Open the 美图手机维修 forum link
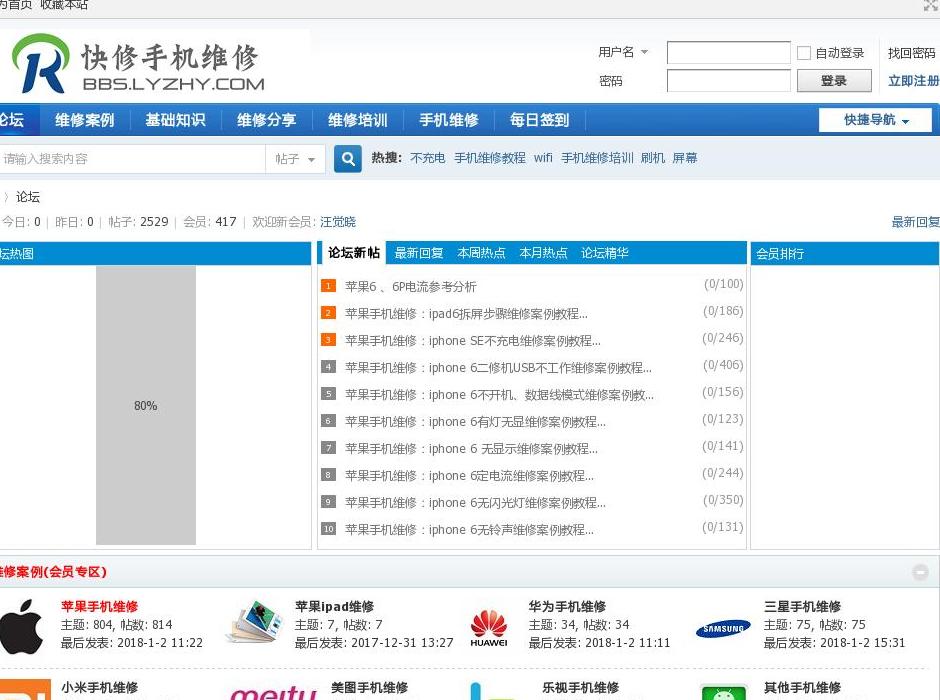 (x=369, y=687)
